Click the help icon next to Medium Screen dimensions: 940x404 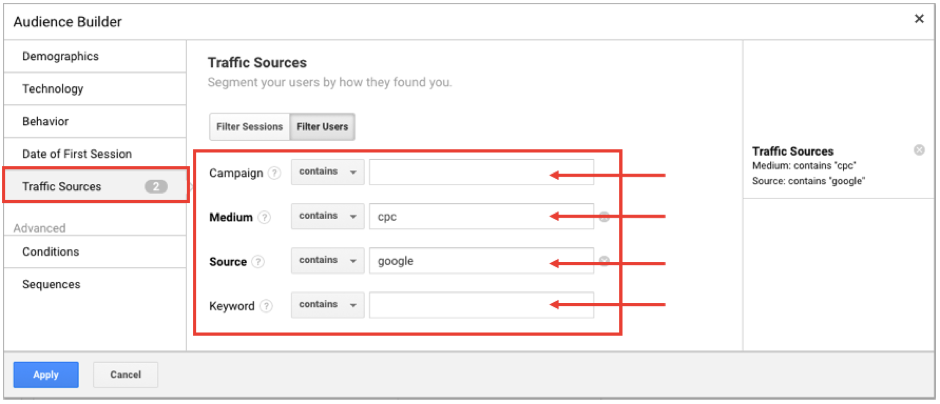pos(264,217)
